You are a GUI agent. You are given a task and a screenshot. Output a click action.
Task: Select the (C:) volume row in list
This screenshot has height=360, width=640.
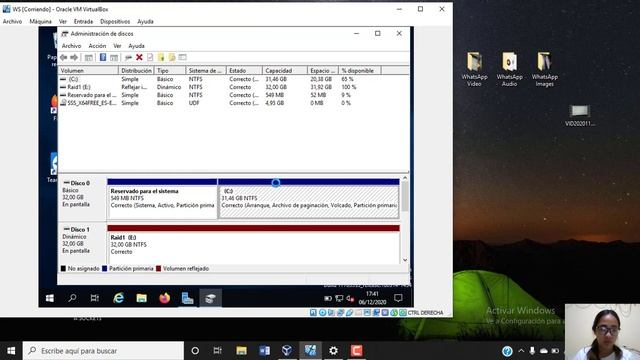coord(233,79)
